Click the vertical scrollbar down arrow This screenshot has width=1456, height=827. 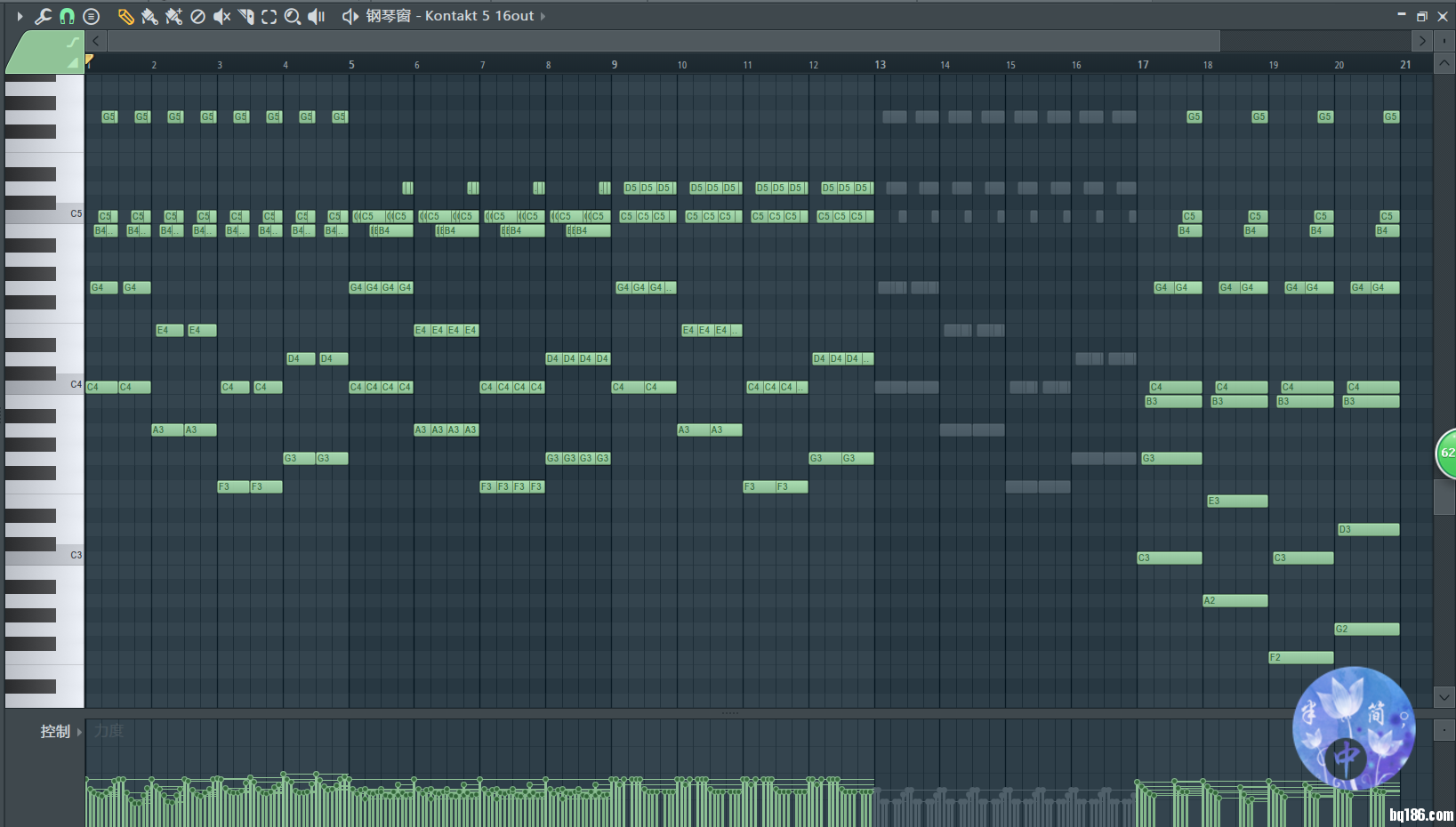click(1444, 697)
